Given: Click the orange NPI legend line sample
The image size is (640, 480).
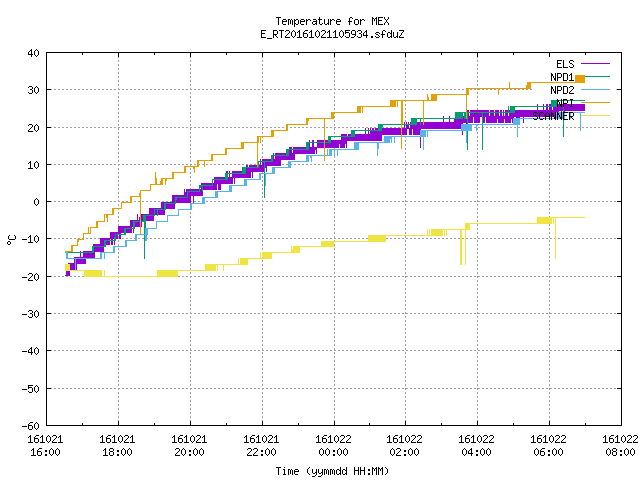Looking at the screenshot, I should (x=596, y=103).
